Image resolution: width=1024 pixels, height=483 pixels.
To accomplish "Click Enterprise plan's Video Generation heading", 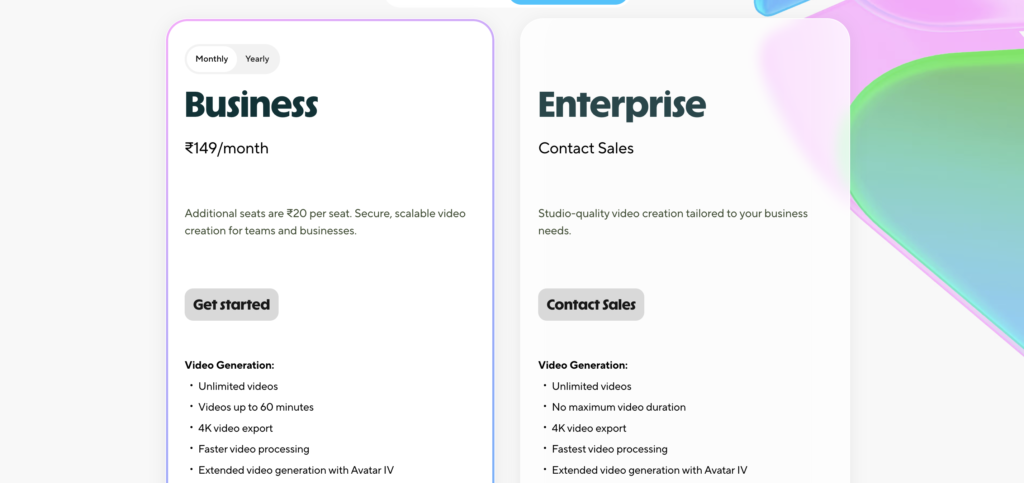I will pyautogui.click(x=583, y=365).
